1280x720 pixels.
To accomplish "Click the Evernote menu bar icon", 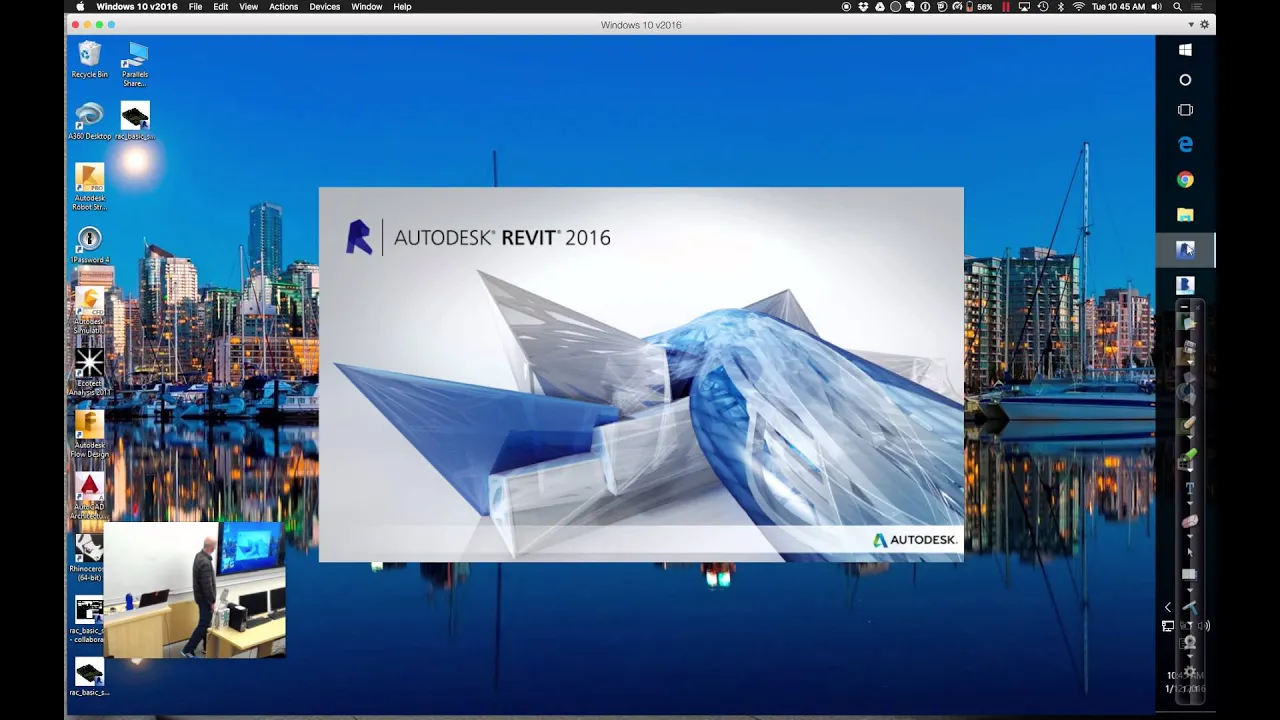I will point(910,6).
